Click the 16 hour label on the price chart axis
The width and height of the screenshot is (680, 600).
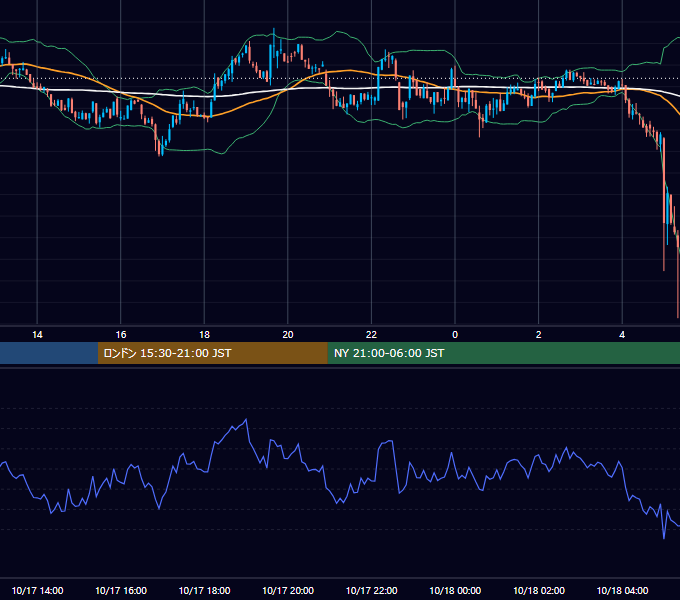point(121,335)
